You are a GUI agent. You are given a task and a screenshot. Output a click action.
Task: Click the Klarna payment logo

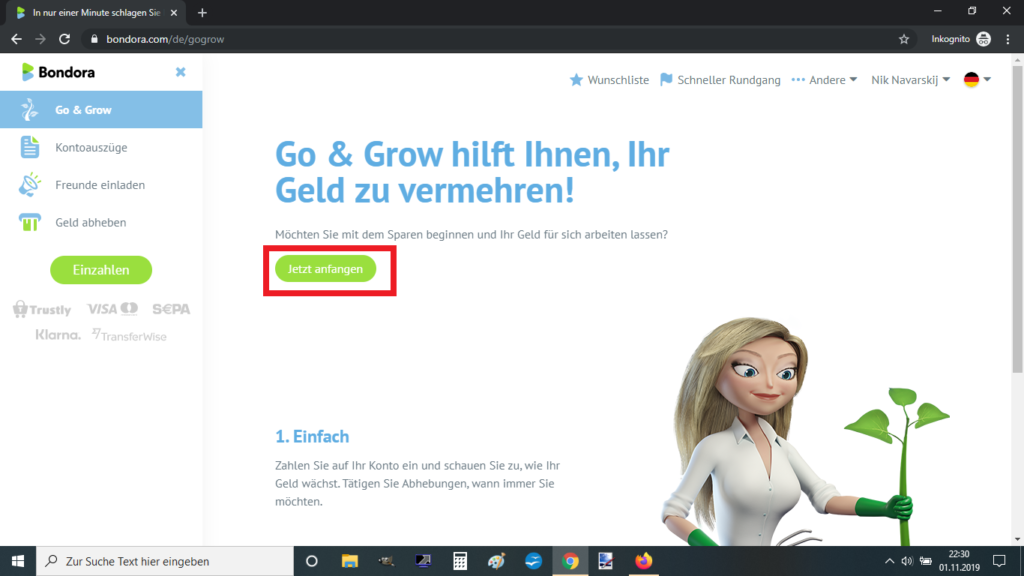[x=58, y=335]
